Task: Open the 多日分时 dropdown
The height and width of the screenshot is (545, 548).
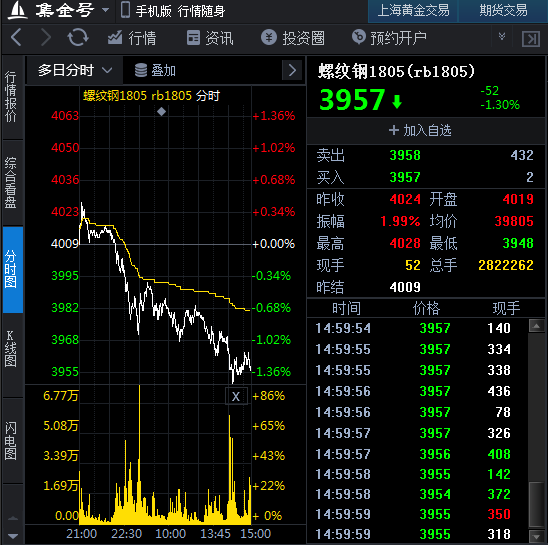Action: [75, 70]
